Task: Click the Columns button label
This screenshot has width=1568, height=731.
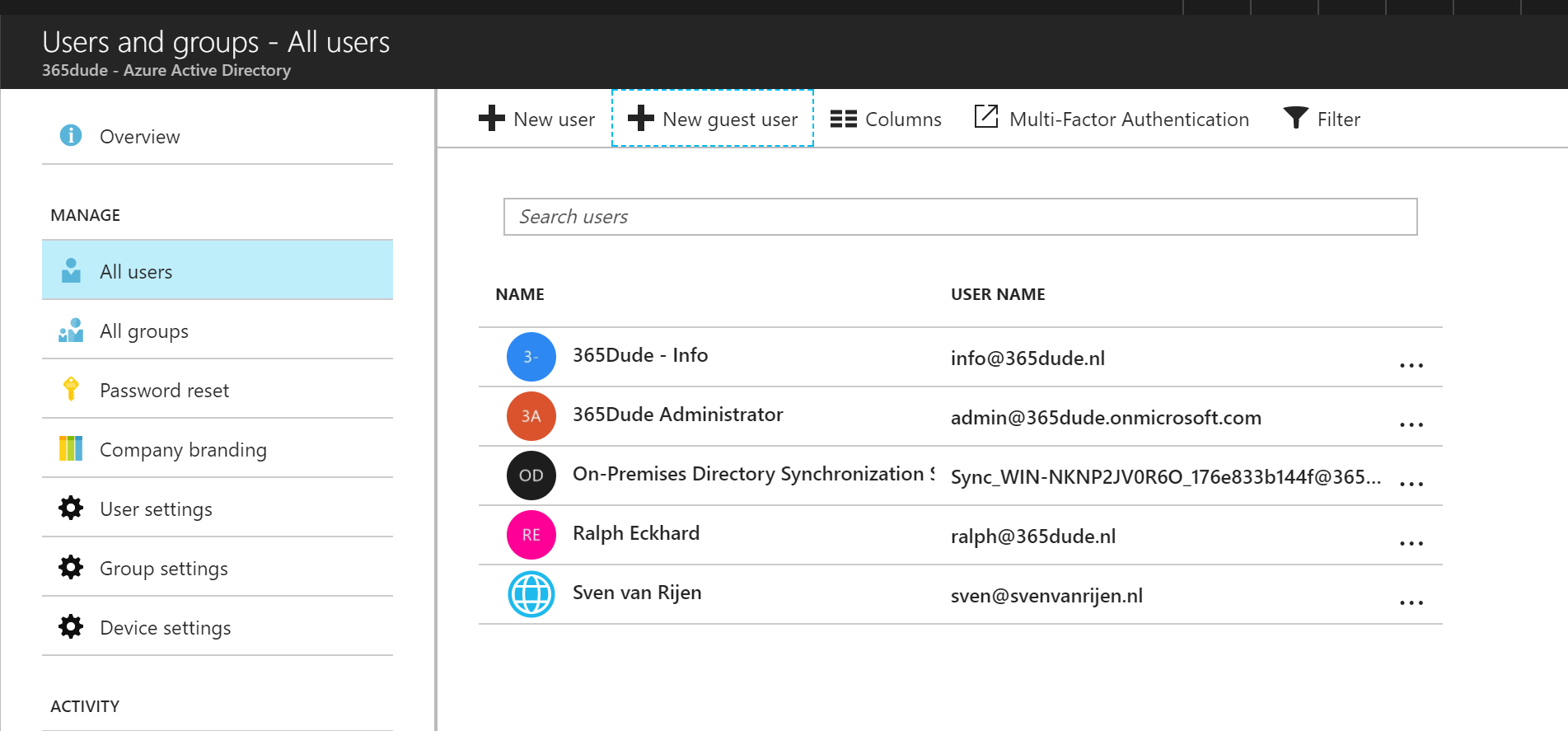Action: pos(903,119)
